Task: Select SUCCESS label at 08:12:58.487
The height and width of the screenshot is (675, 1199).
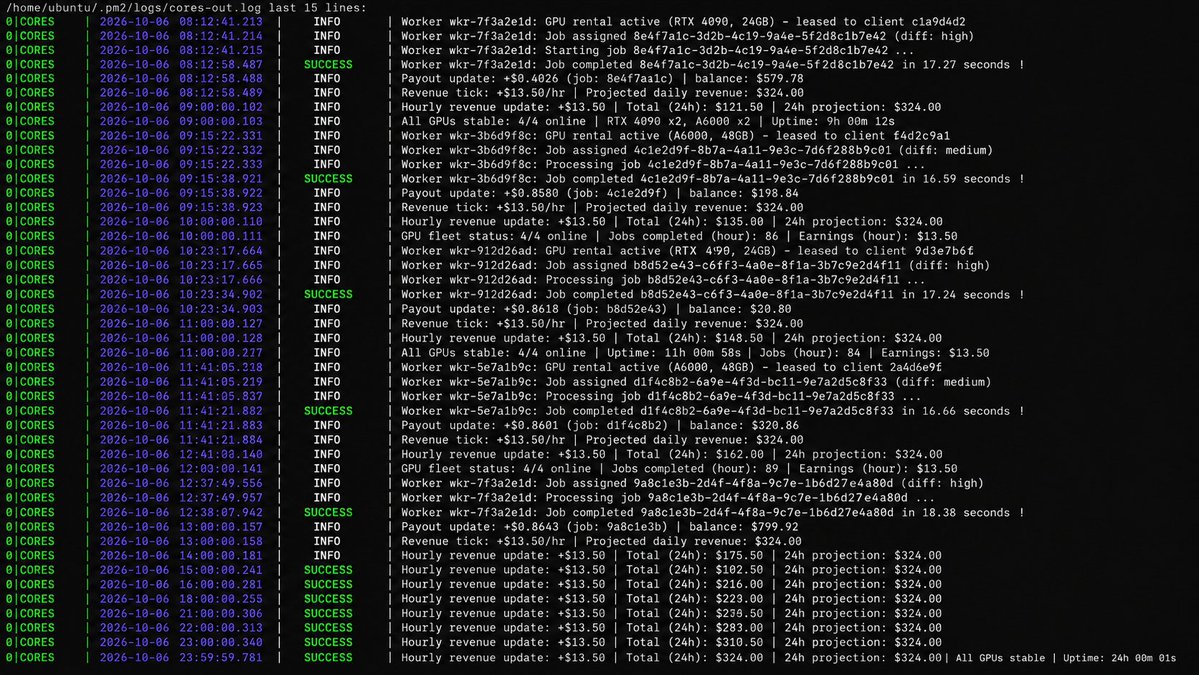Action: [328, 65]
